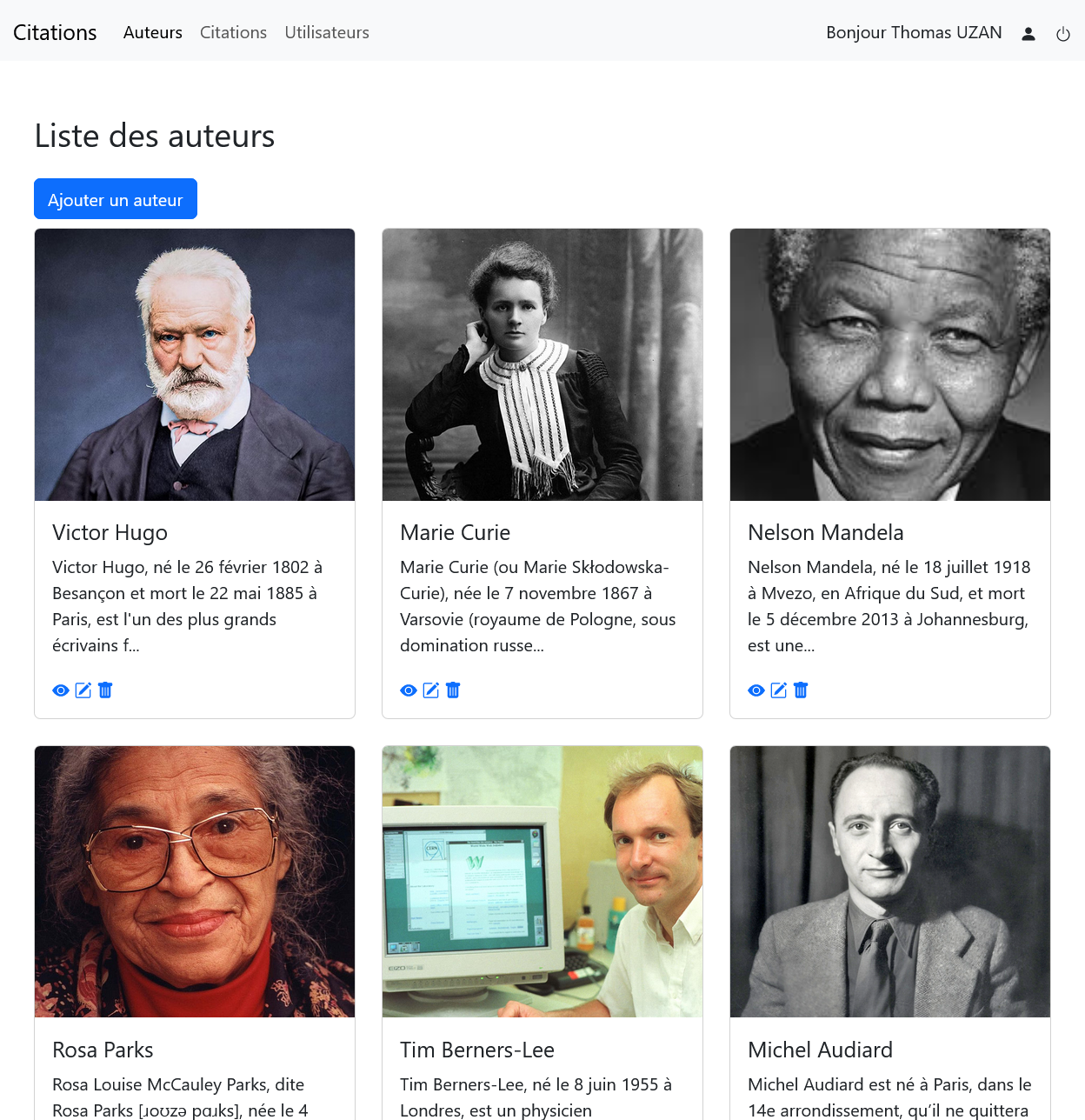Select the Michel Audiard portrait

coord(890,882)
